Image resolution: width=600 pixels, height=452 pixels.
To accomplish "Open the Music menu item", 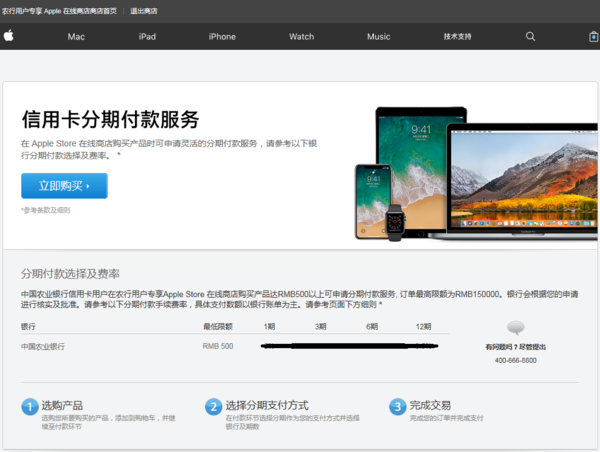I will coord(379,37).
